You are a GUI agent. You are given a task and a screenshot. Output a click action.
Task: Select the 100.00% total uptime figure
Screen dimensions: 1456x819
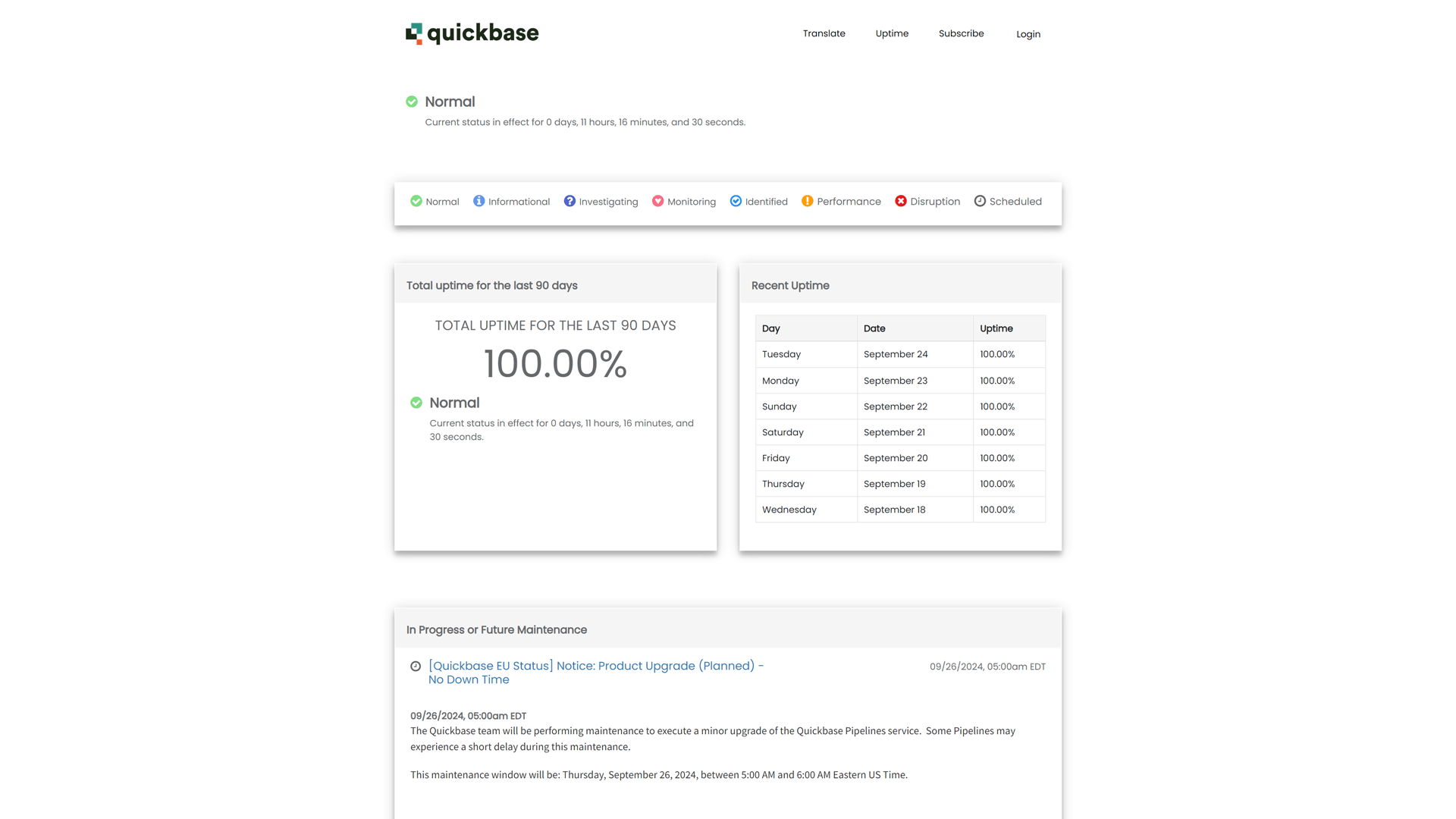(x=555, y=363)
